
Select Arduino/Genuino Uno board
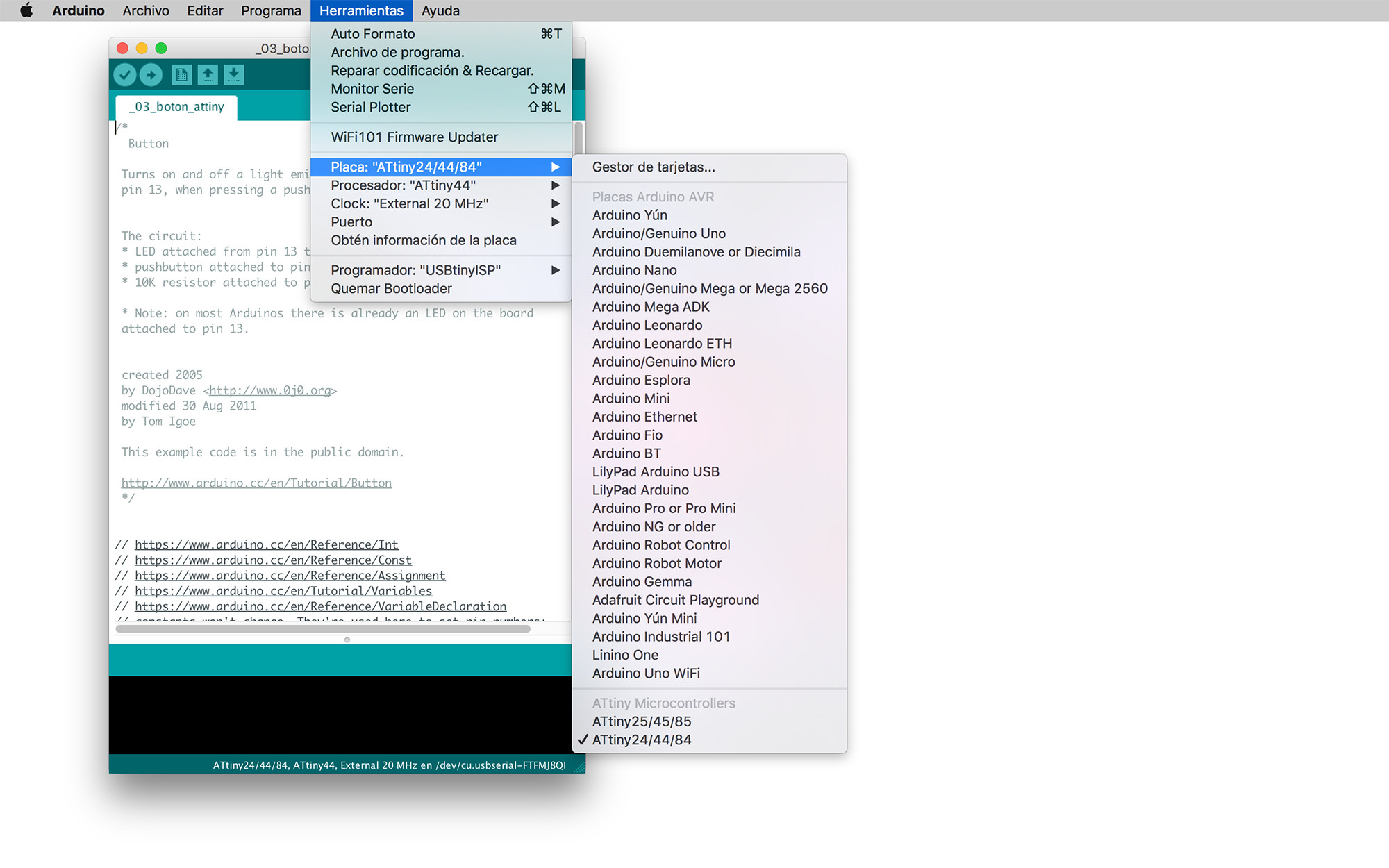coord(709,233)
